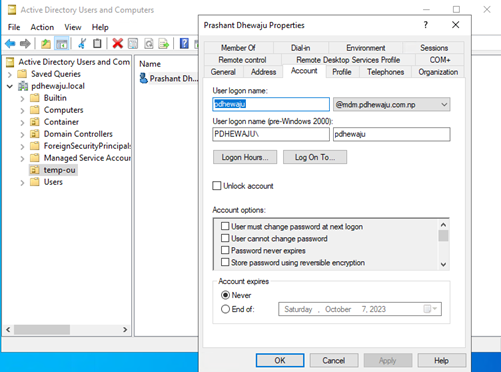
Task: Expand the Computers node
Action: [x=22, y=110]
